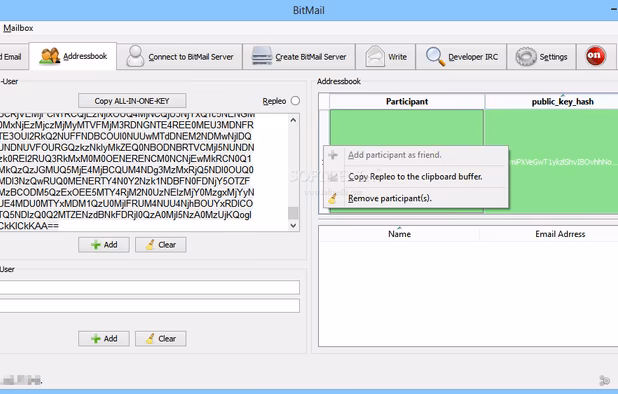Switch to the Write tab
This screenshot has height=394, width=618.
coord(385,57)
